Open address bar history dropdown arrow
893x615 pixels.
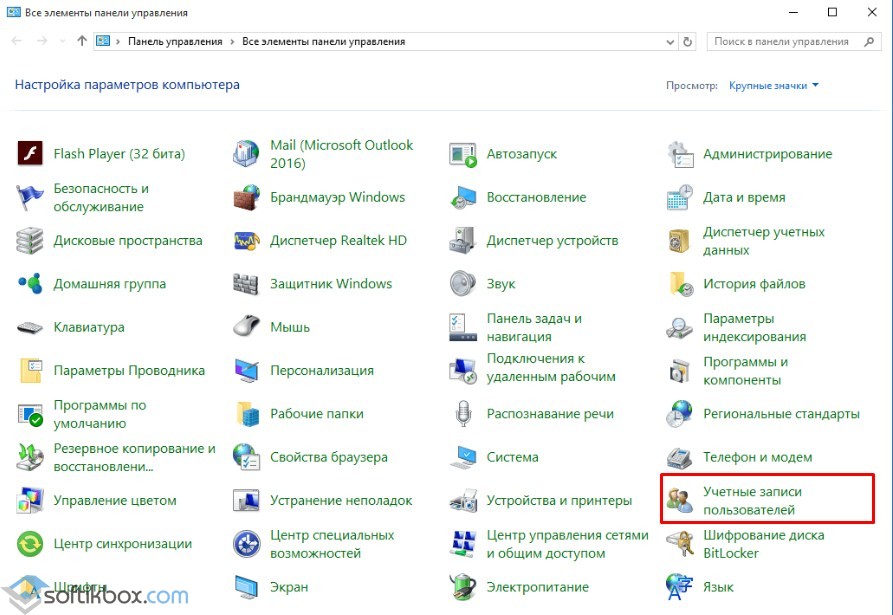coord(670,42)
